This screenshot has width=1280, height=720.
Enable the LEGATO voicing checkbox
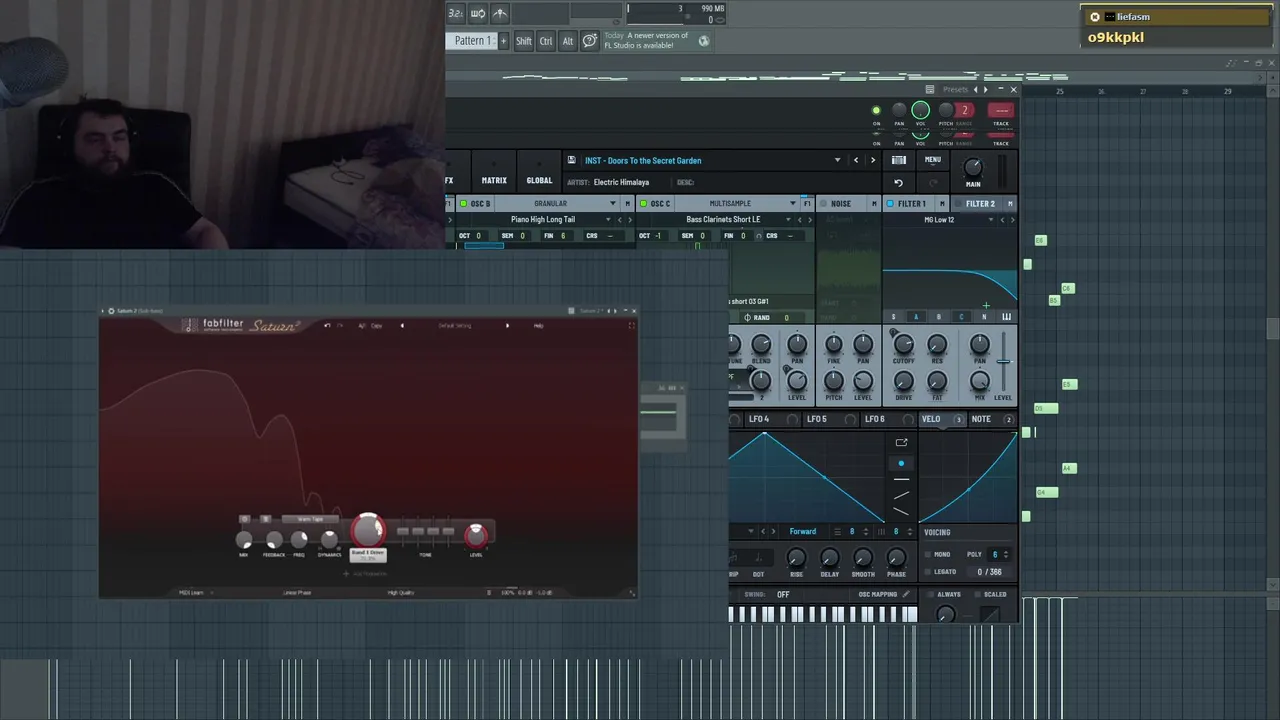[x=927, y=572]
